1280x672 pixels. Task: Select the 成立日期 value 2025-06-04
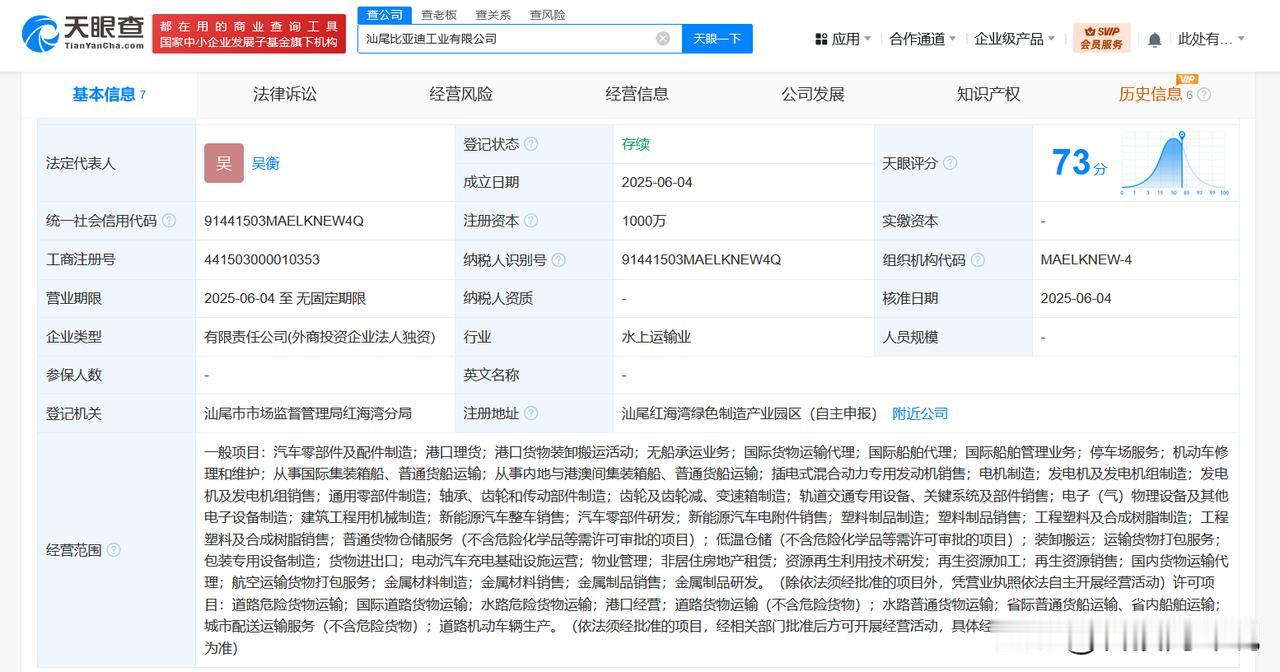(x=657, y=182)
